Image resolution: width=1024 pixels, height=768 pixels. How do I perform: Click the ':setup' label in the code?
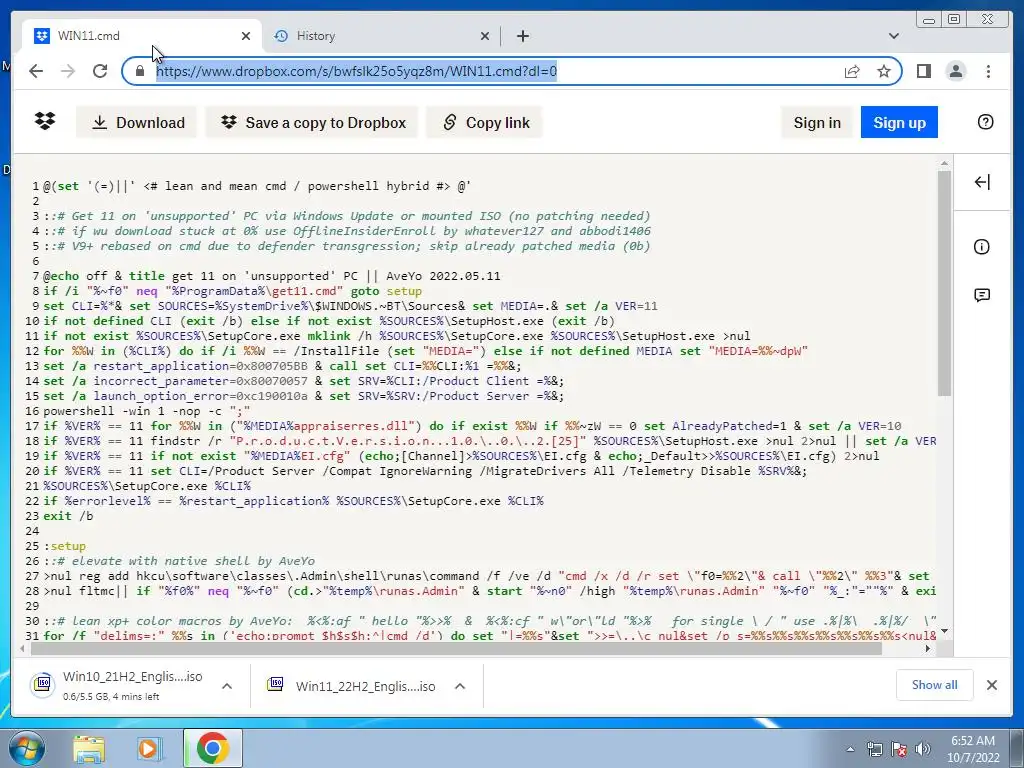point(65,546)
